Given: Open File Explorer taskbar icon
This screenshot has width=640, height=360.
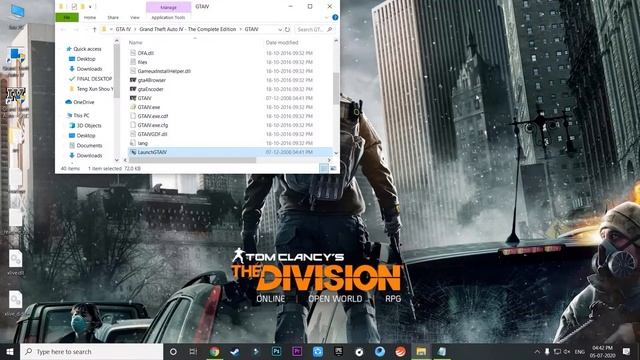Looking at the screenshot, I should pos(421,351).
